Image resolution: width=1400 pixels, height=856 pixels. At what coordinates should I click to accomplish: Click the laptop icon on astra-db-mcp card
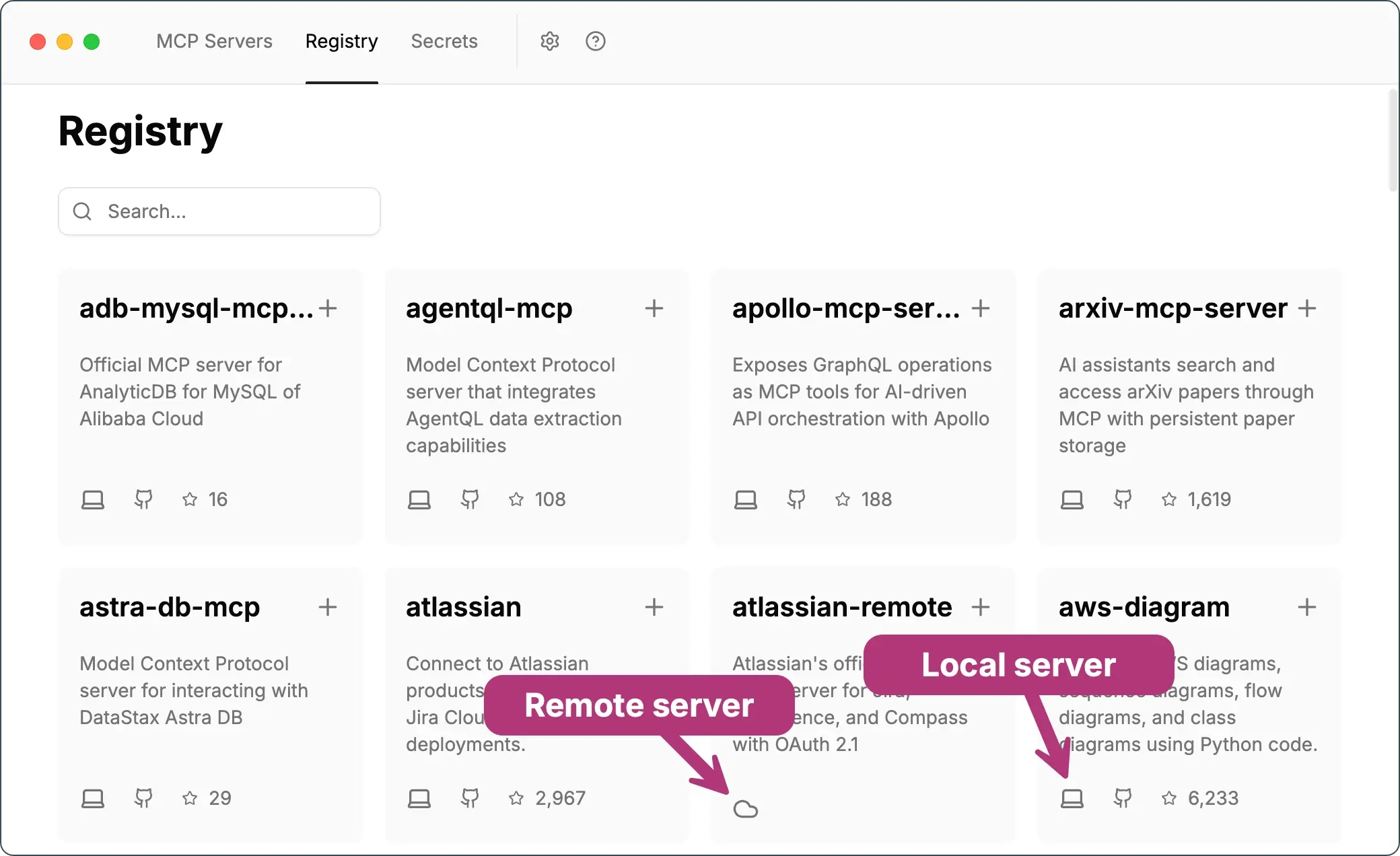(93, 798)
